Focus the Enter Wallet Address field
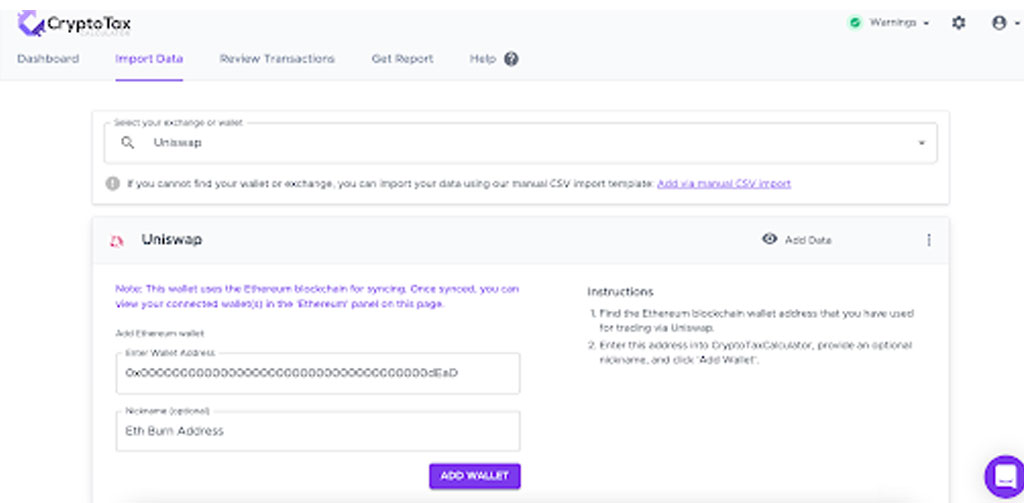Screen dimensions: 1024x503 pos(318,374)
